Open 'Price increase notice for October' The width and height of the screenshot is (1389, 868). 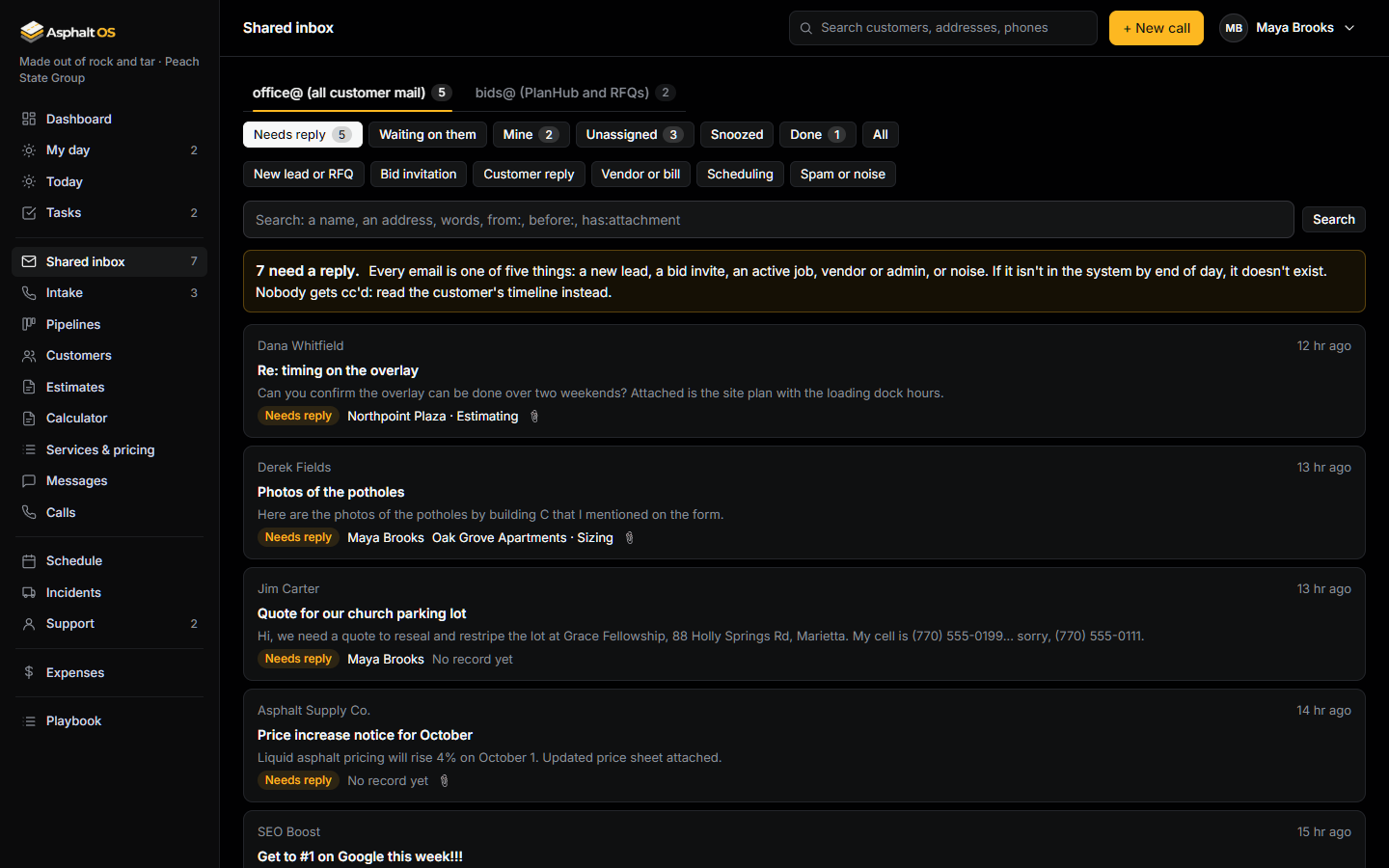tap(804, 746)
